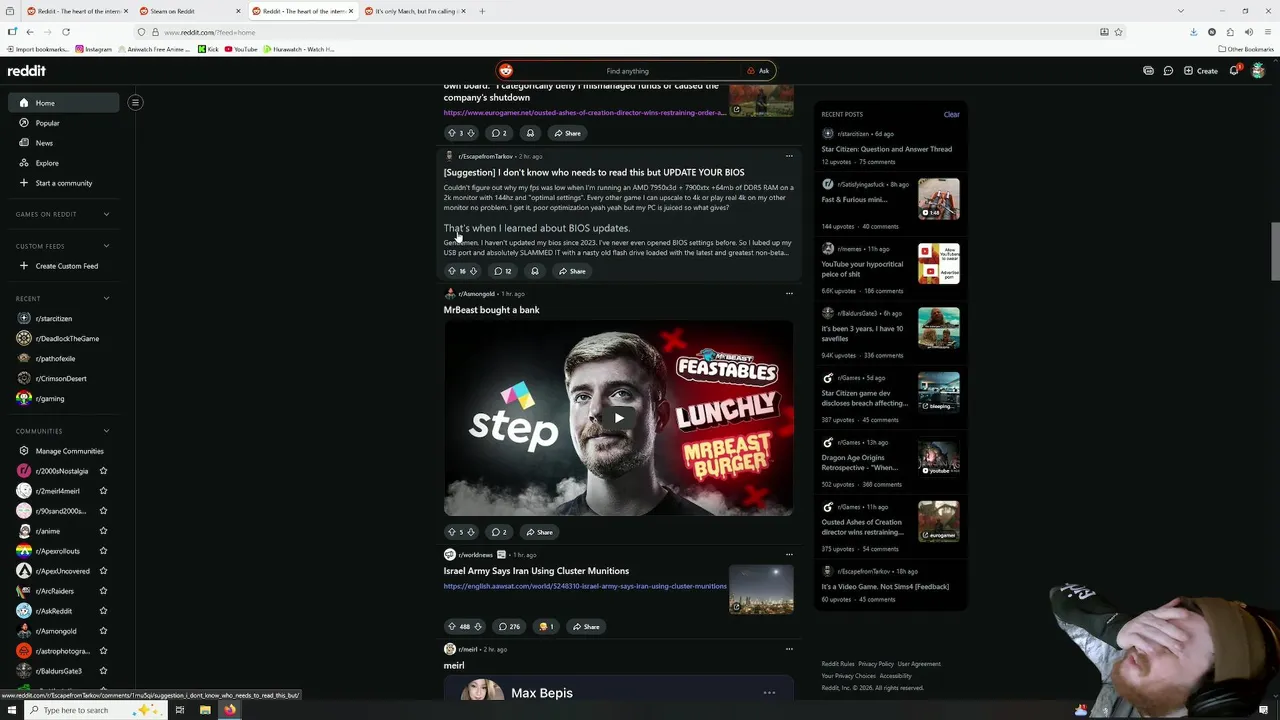Open the notifications bell icon
Screen dimensions: 1280x720
tap(1234, 71)
